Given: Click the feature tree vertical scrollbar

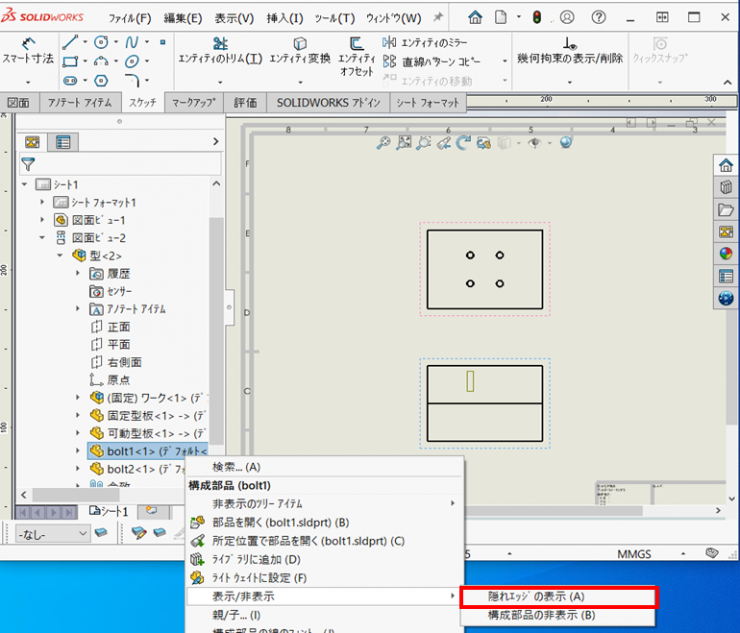Looking at the screenshot, I should pyautogui.click(x=216, y=330).
